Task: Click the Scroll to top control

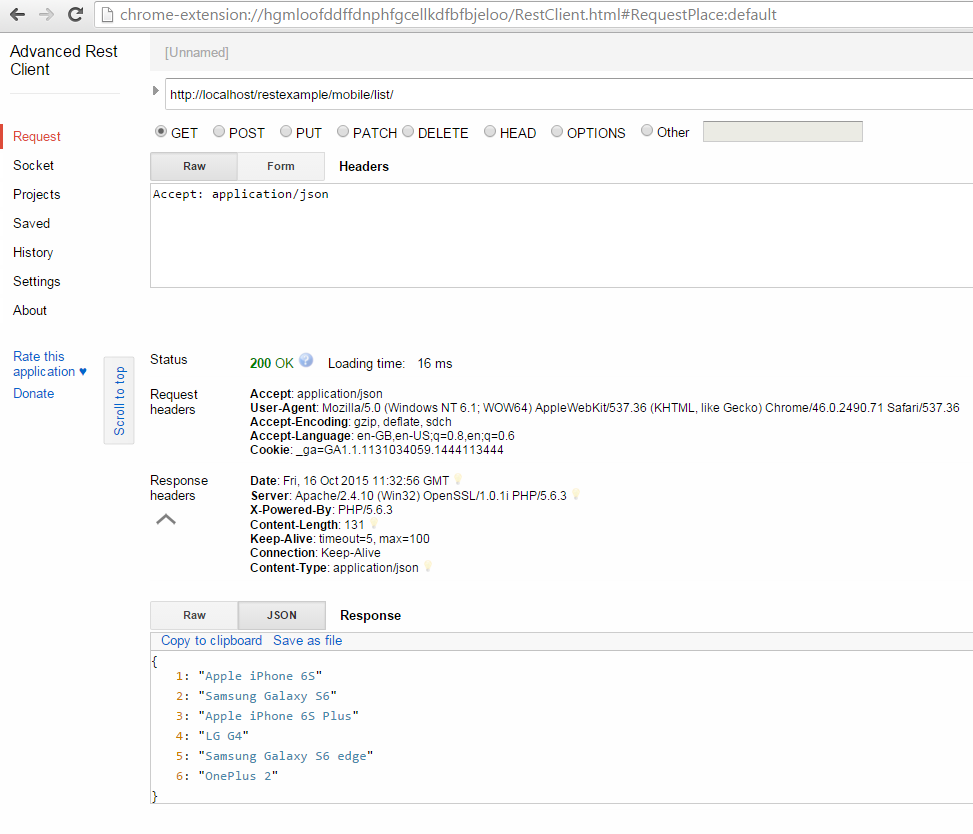Action: pyautogui.click(x=119, y=401)
